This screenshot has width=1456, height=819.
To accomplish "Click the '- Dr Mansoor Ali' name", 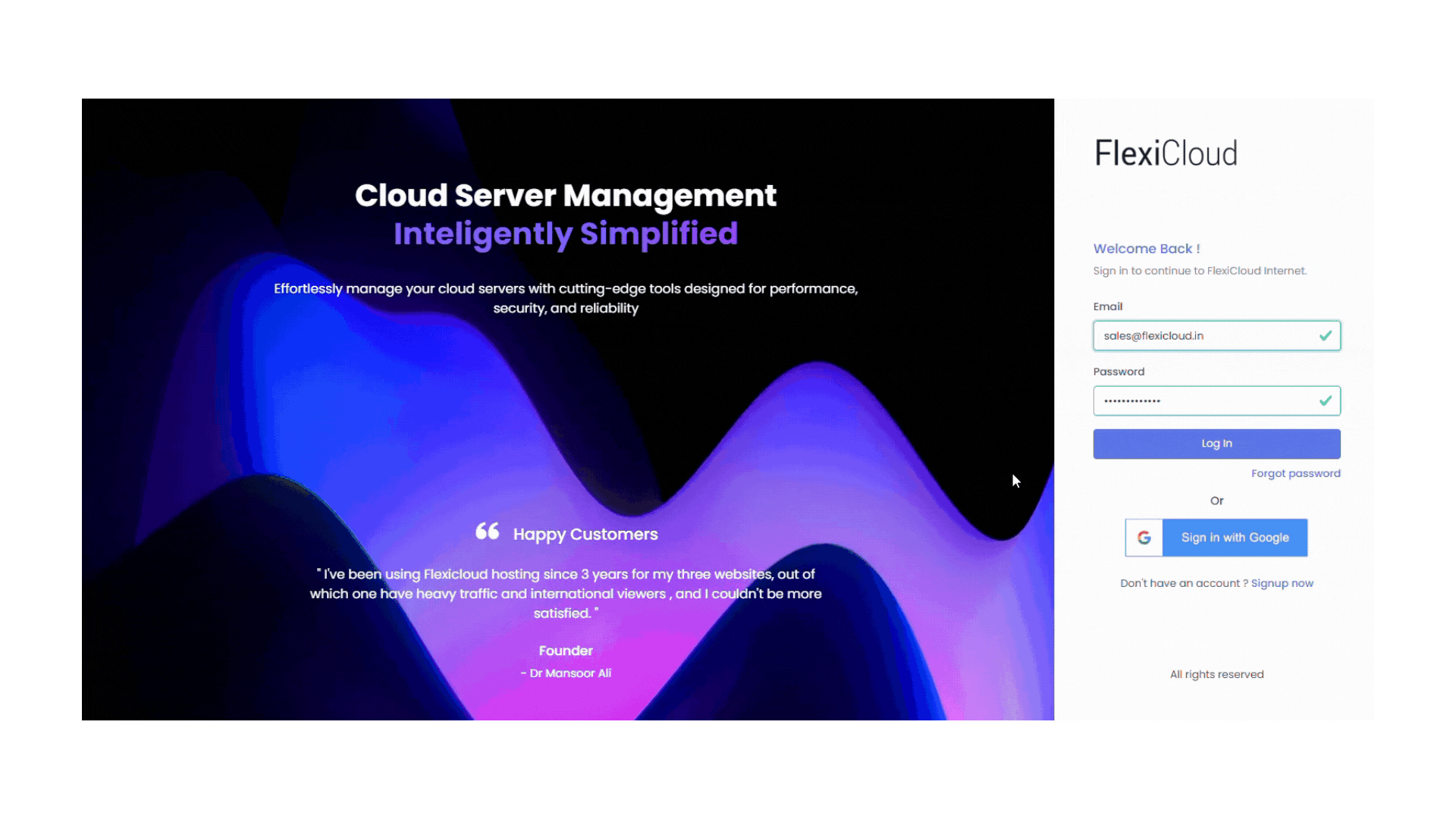I will [566, 673].
